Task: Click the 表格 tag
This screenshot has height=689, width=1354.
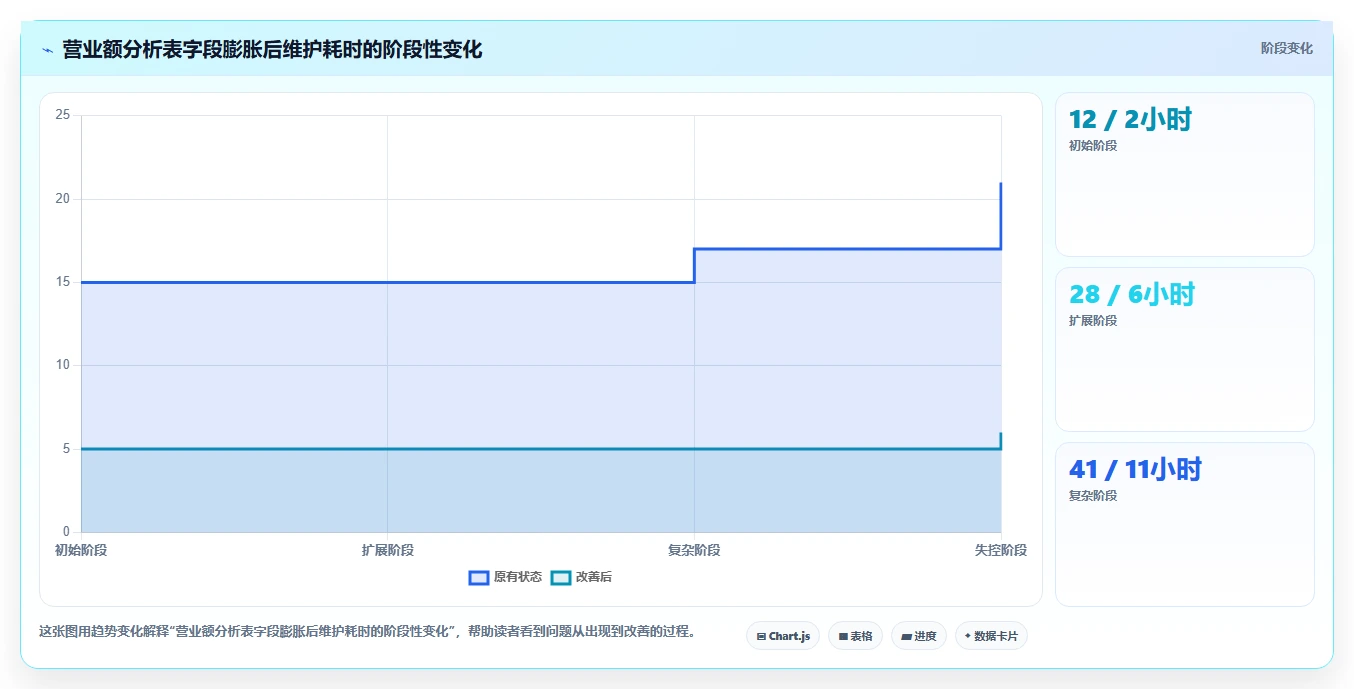Action: 855,636
